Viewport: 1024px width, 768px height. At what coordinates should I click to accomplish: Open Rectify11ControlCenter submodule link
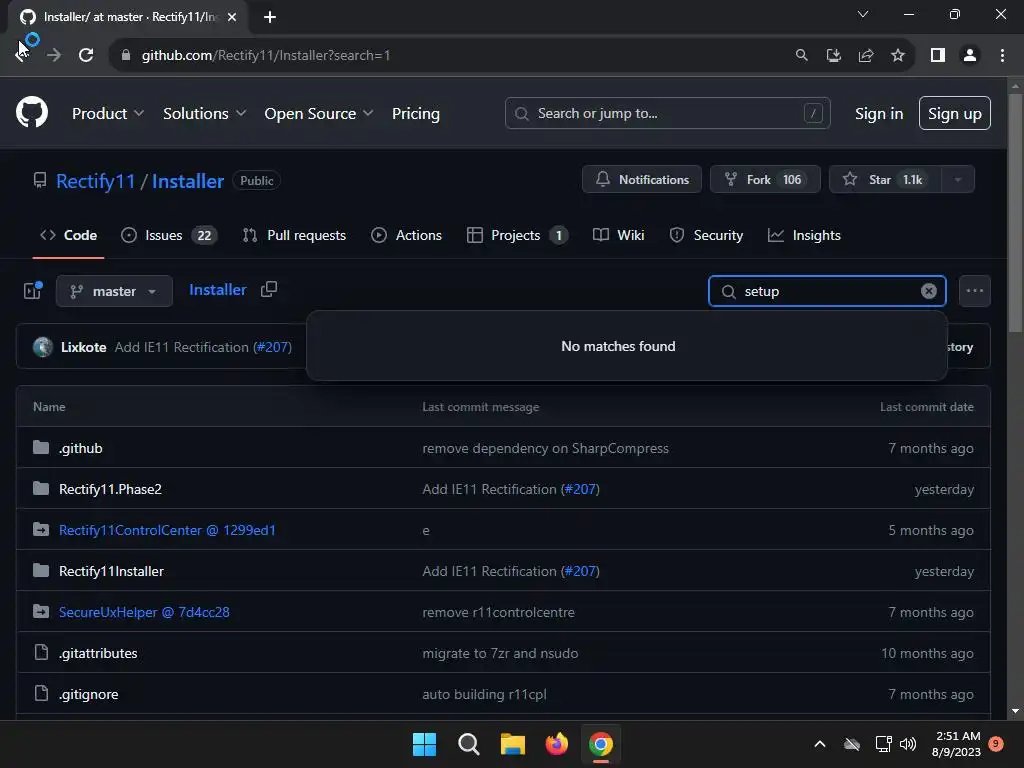(167, 530)
